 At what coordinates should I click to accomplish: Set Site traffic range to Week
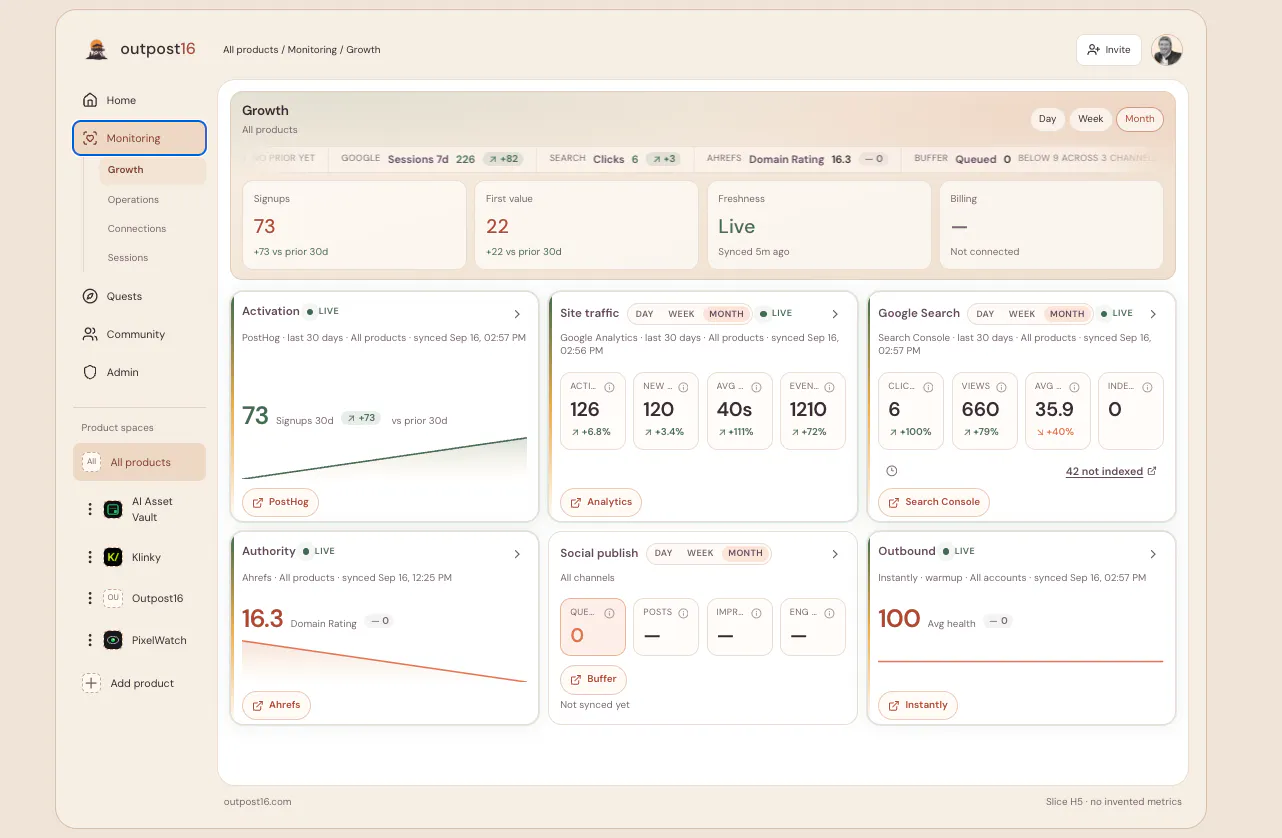[681, 314]
